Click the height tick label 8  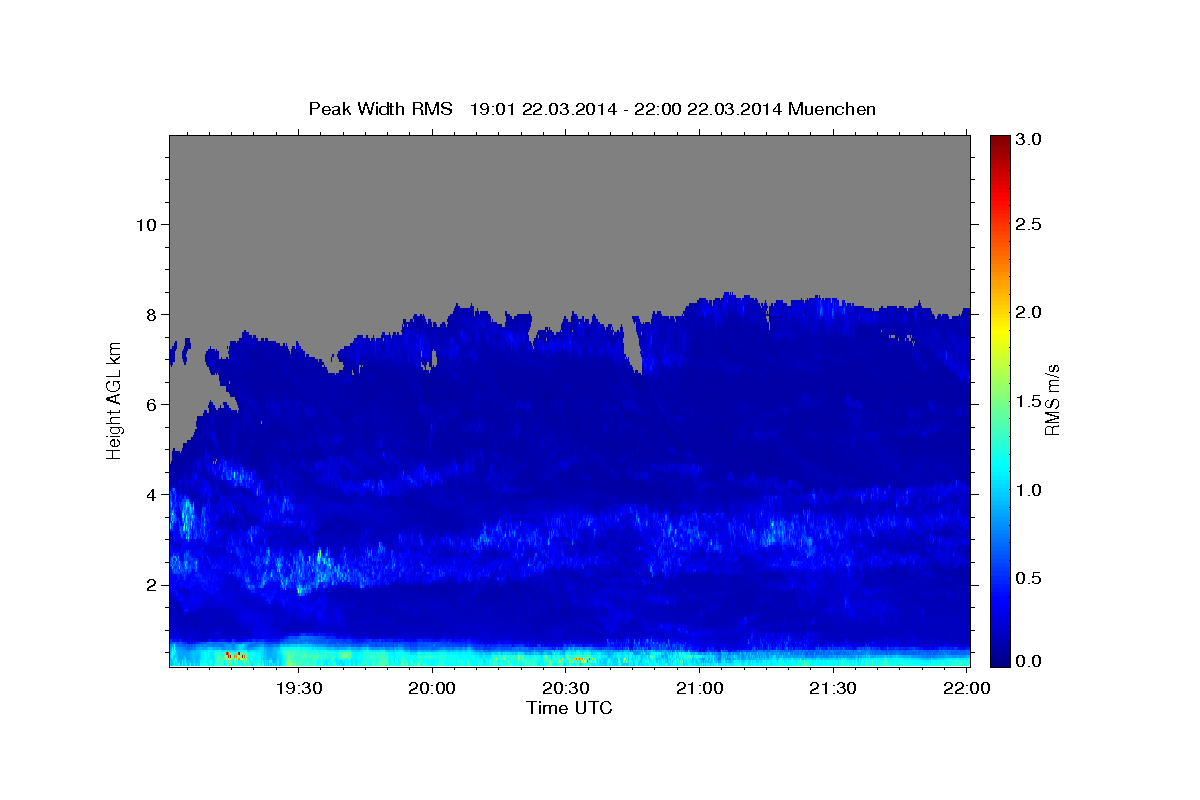tap(149, 314)
